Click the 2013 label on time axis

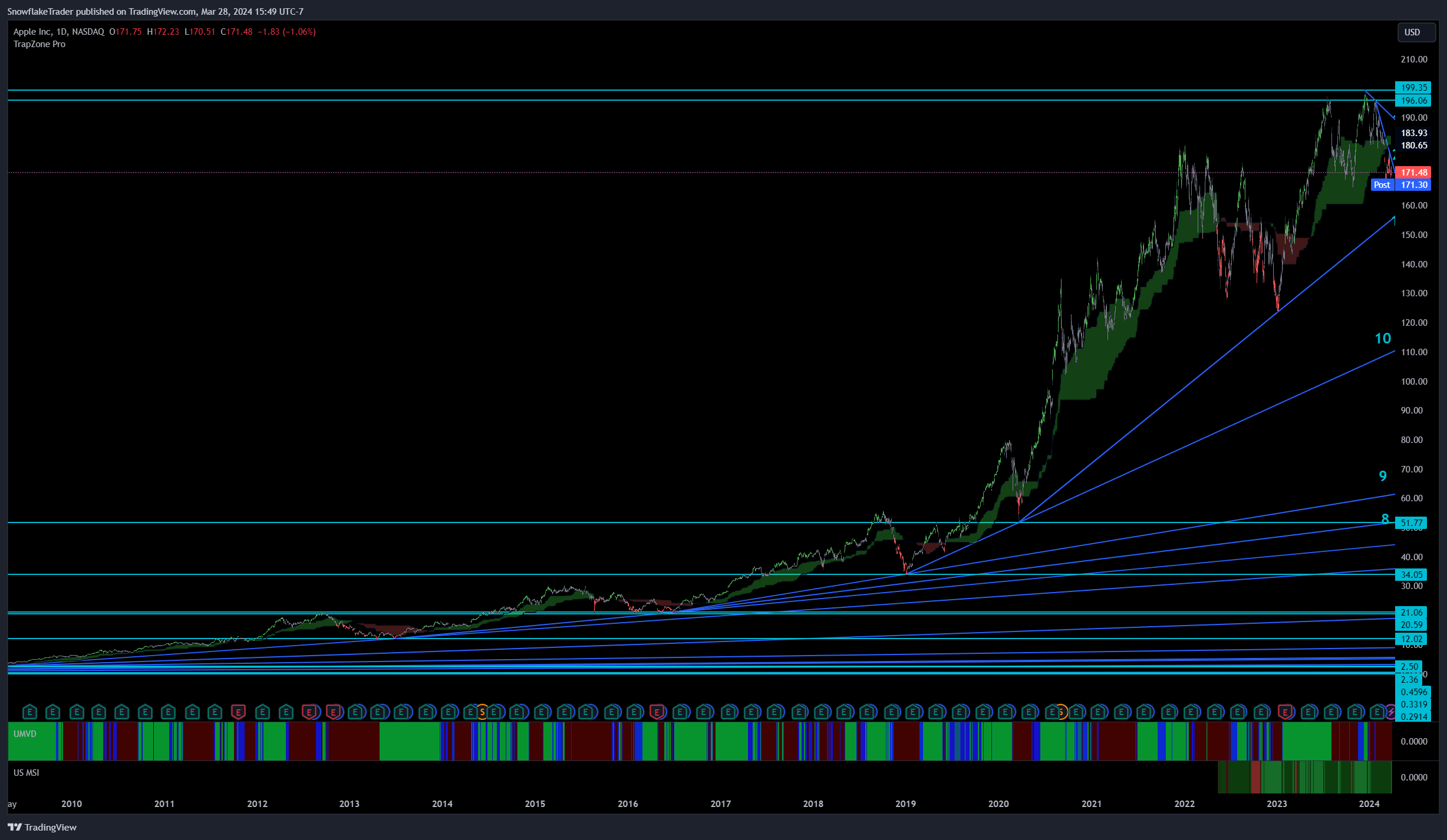pyautogui.click(x=349, y=804)
